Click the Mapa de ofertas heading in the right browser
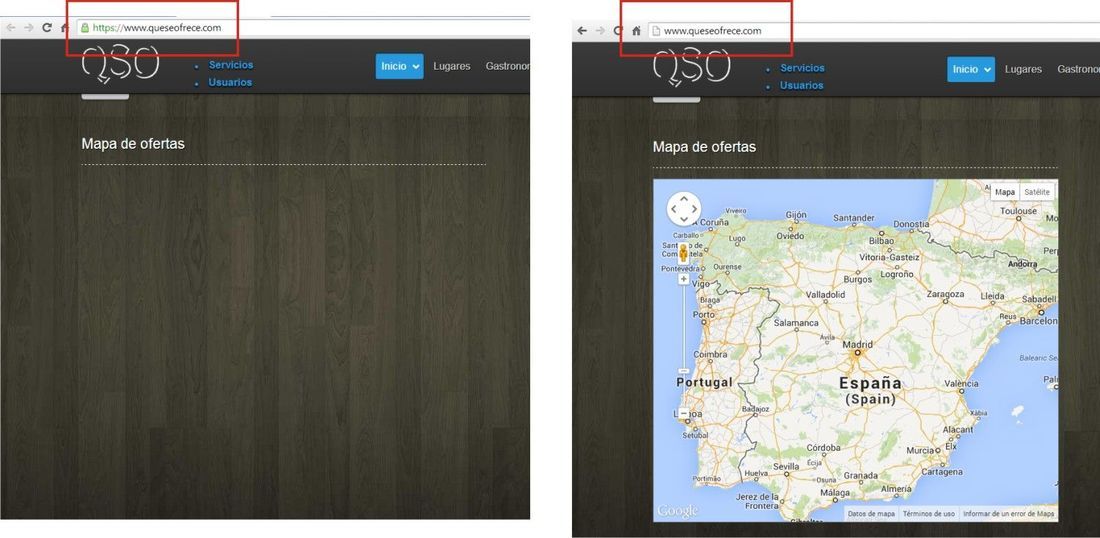1100x538 pixels. click(704, 147)
